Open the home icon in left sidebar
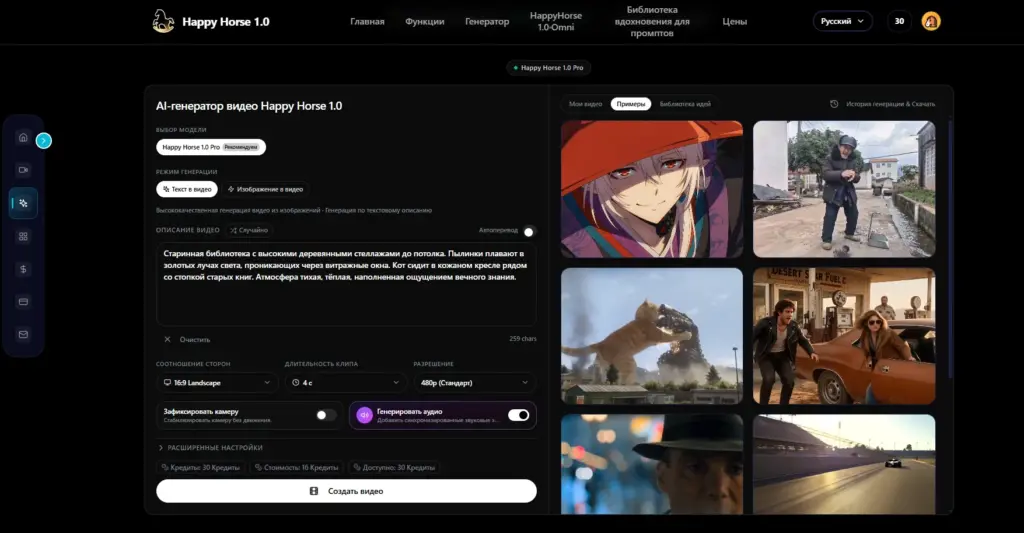Viewport: 1024px width, 533px height. [x=24, y=137]
